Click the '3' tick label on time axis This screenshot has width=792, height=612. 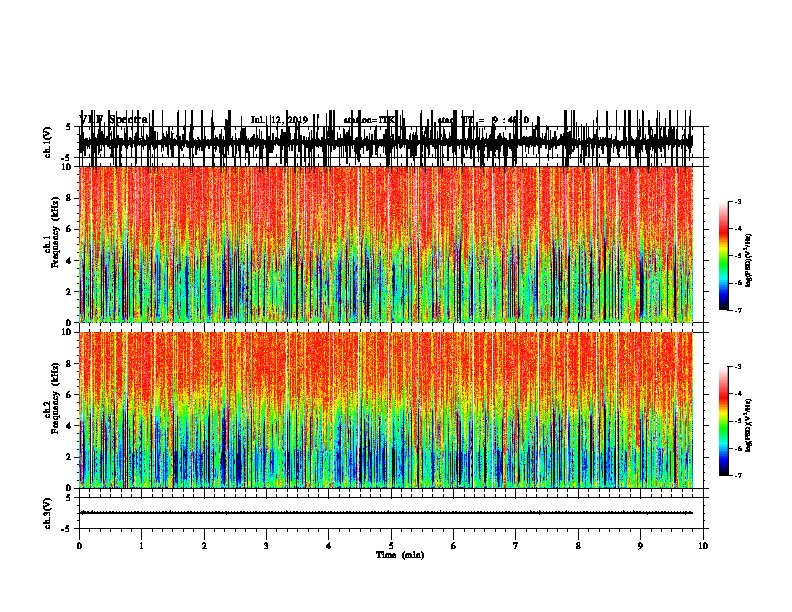pos(266,546)
